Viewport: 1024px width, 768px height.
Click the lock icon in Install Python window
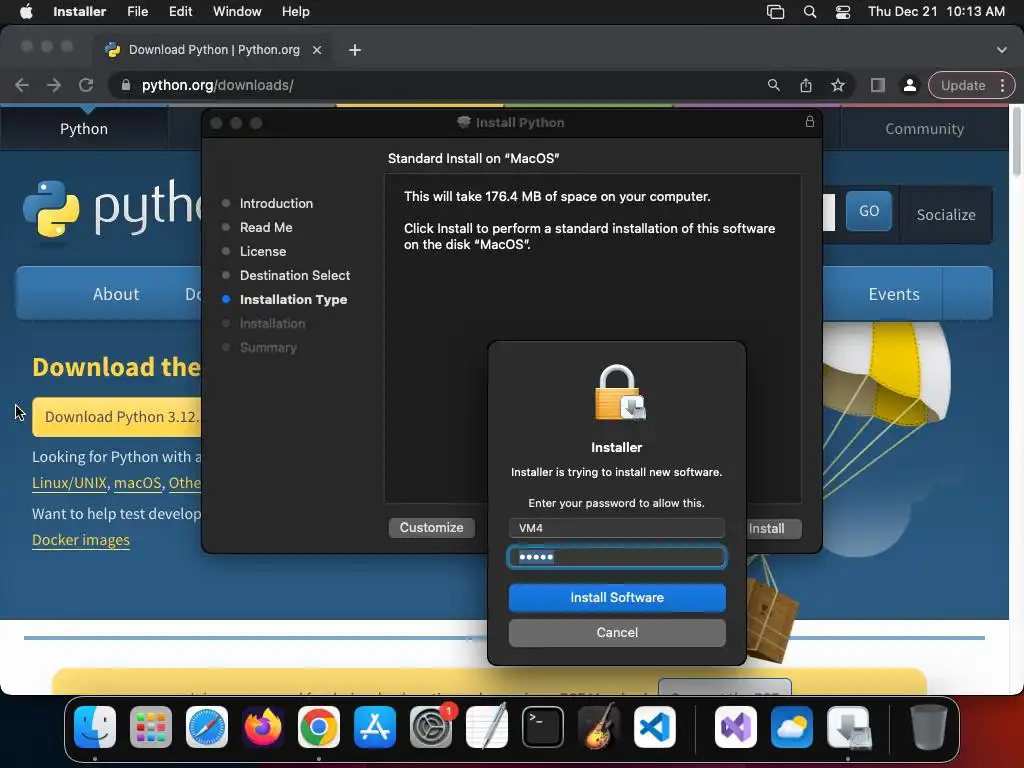coord(810,122)
